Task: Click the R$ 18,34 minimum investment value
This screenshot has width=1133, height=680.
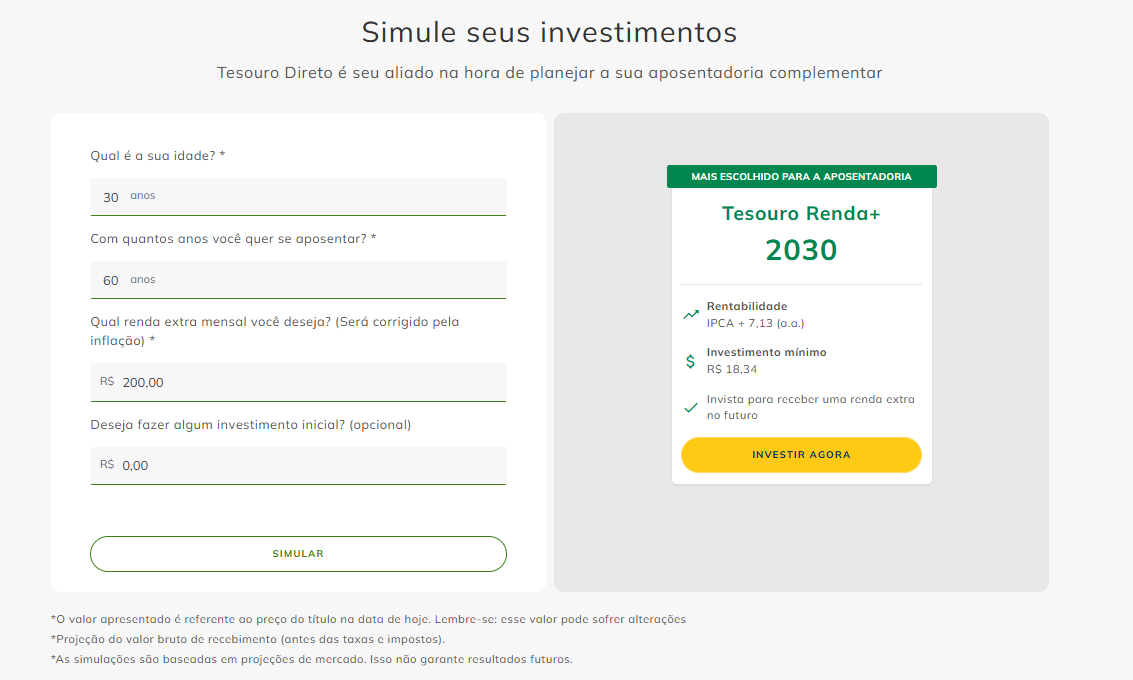Action: point(731,369)
